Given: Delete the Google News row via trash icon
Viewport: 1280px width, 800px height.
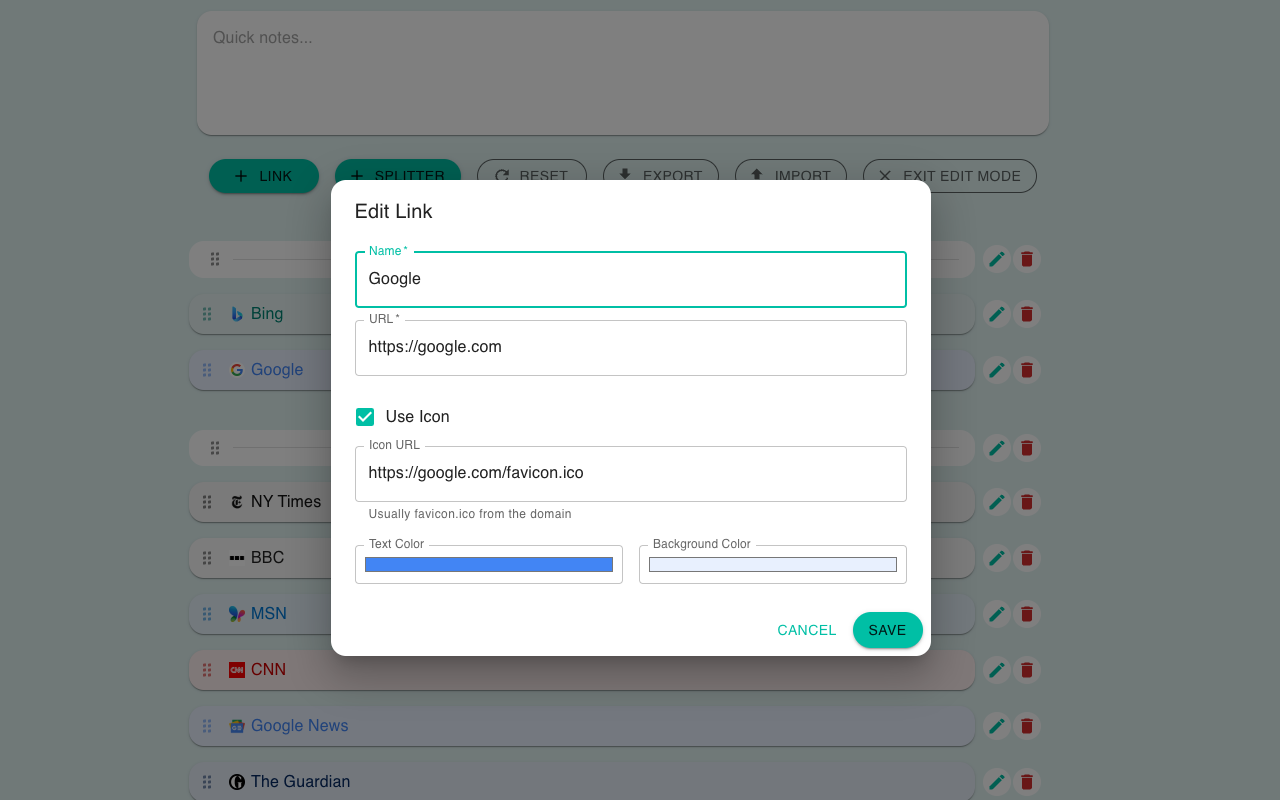Looking at the screenshot, I should [1026, 726].
